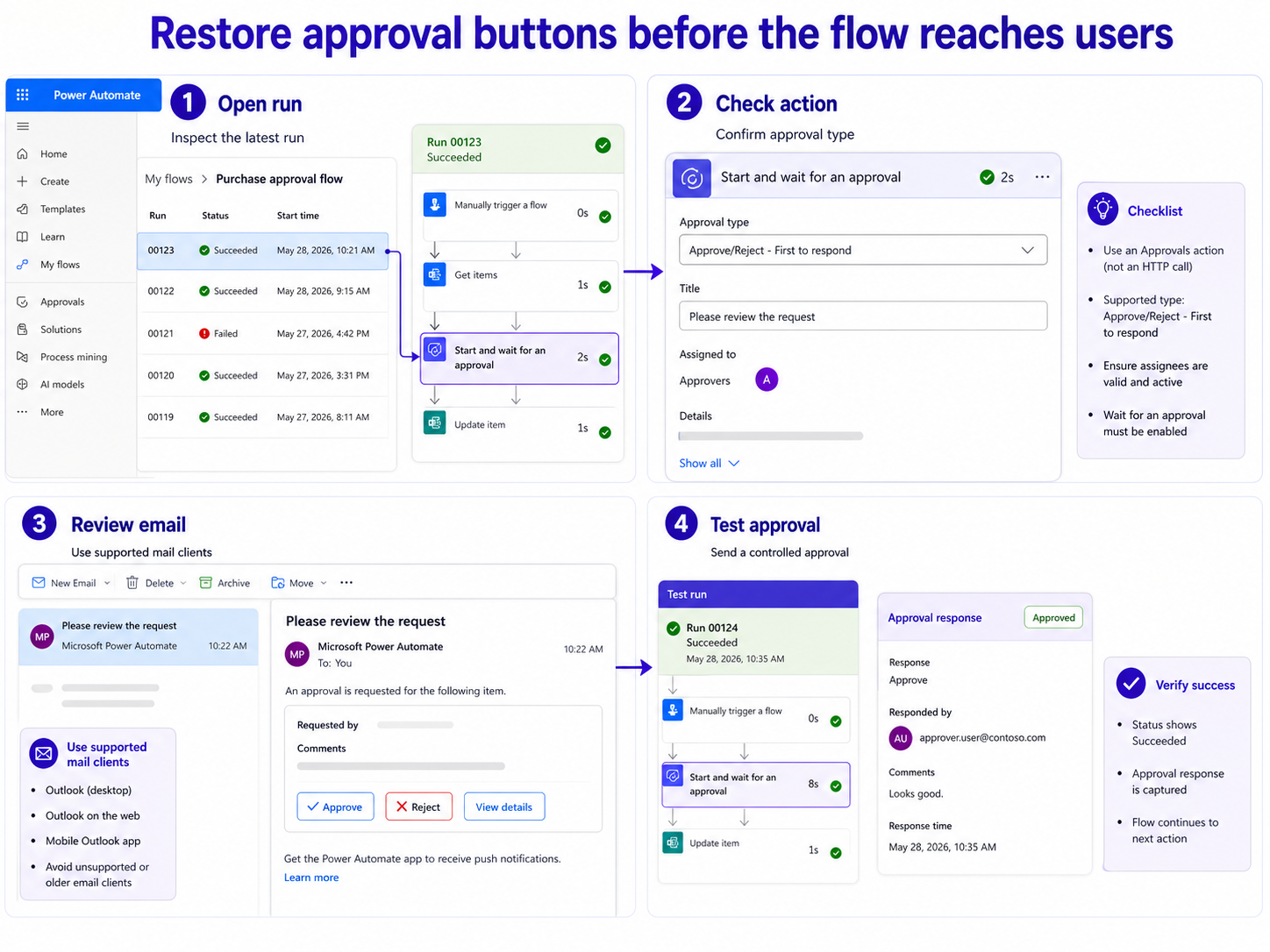
Task: Open the app launcher waffle icon
Action: pyautogui.click(x=23, y=95)
